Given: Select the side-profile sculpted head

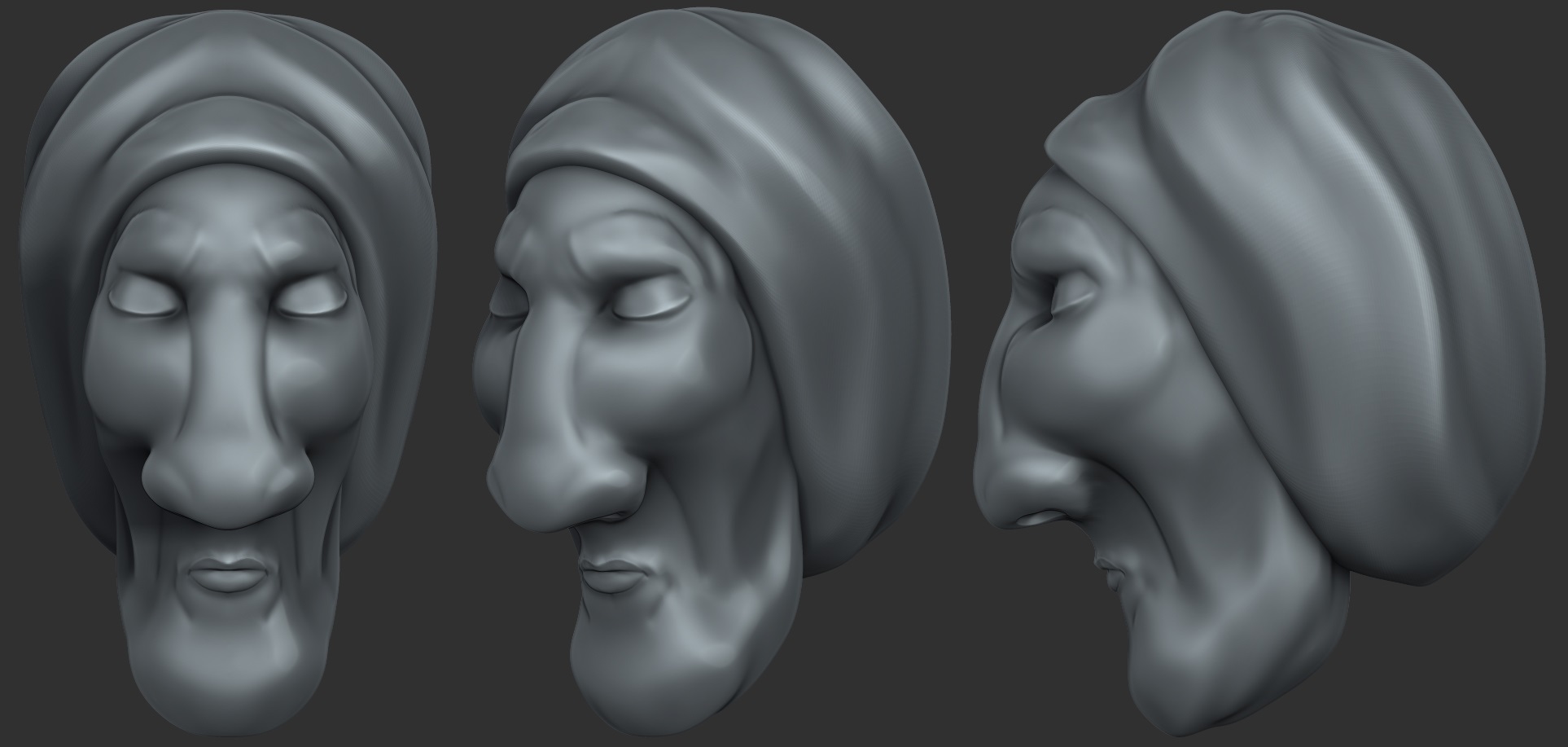Looking at the screenshot, I should point(1260,375).
